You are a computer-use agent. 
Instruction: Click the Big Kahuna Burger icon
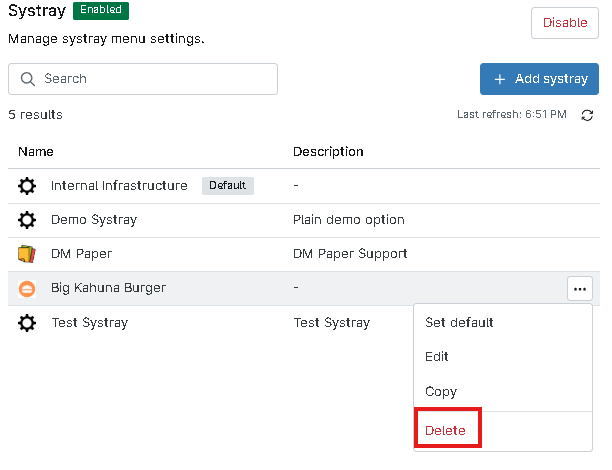pos(27,288)
